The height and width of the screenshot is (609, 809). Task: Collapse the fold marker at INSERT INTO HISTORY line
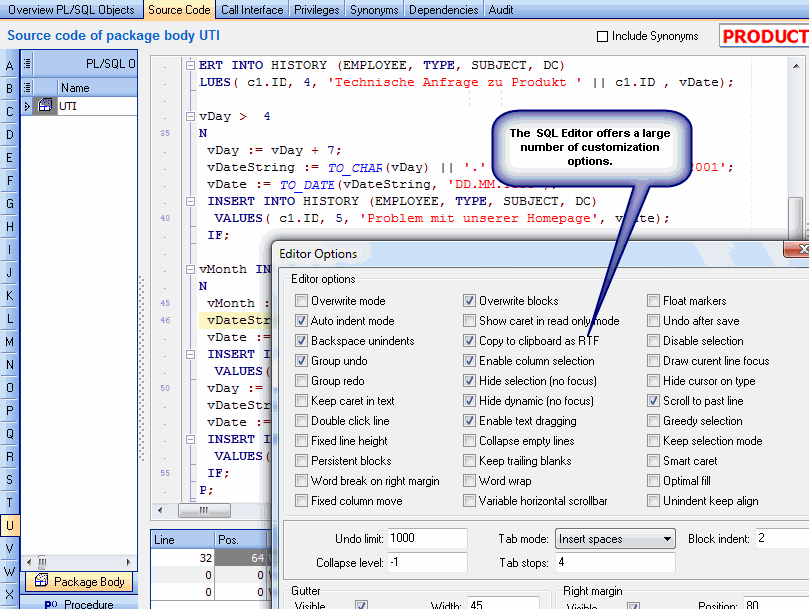[190, 66]
